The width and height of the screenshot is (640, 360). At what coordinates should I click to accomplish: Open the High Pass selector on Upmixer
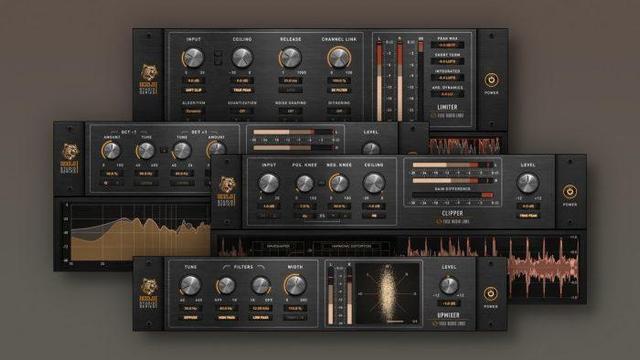coord(226,318)
